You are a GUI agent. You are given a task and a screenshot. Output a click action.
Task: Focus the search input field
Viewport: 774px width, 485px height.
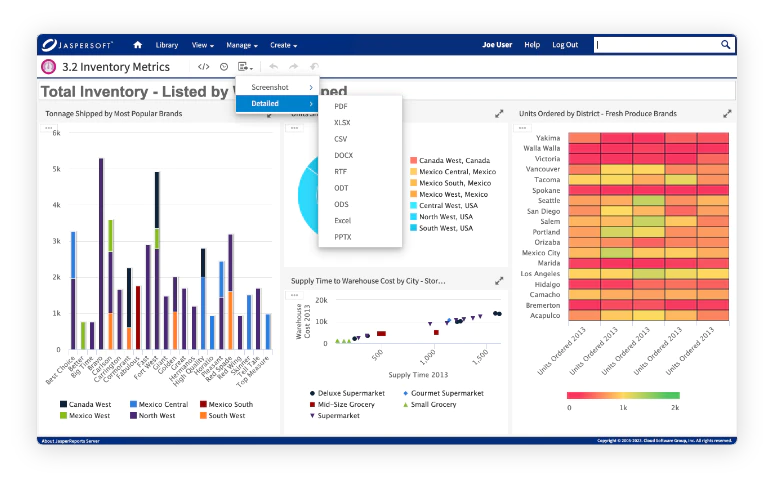(657, 44)
